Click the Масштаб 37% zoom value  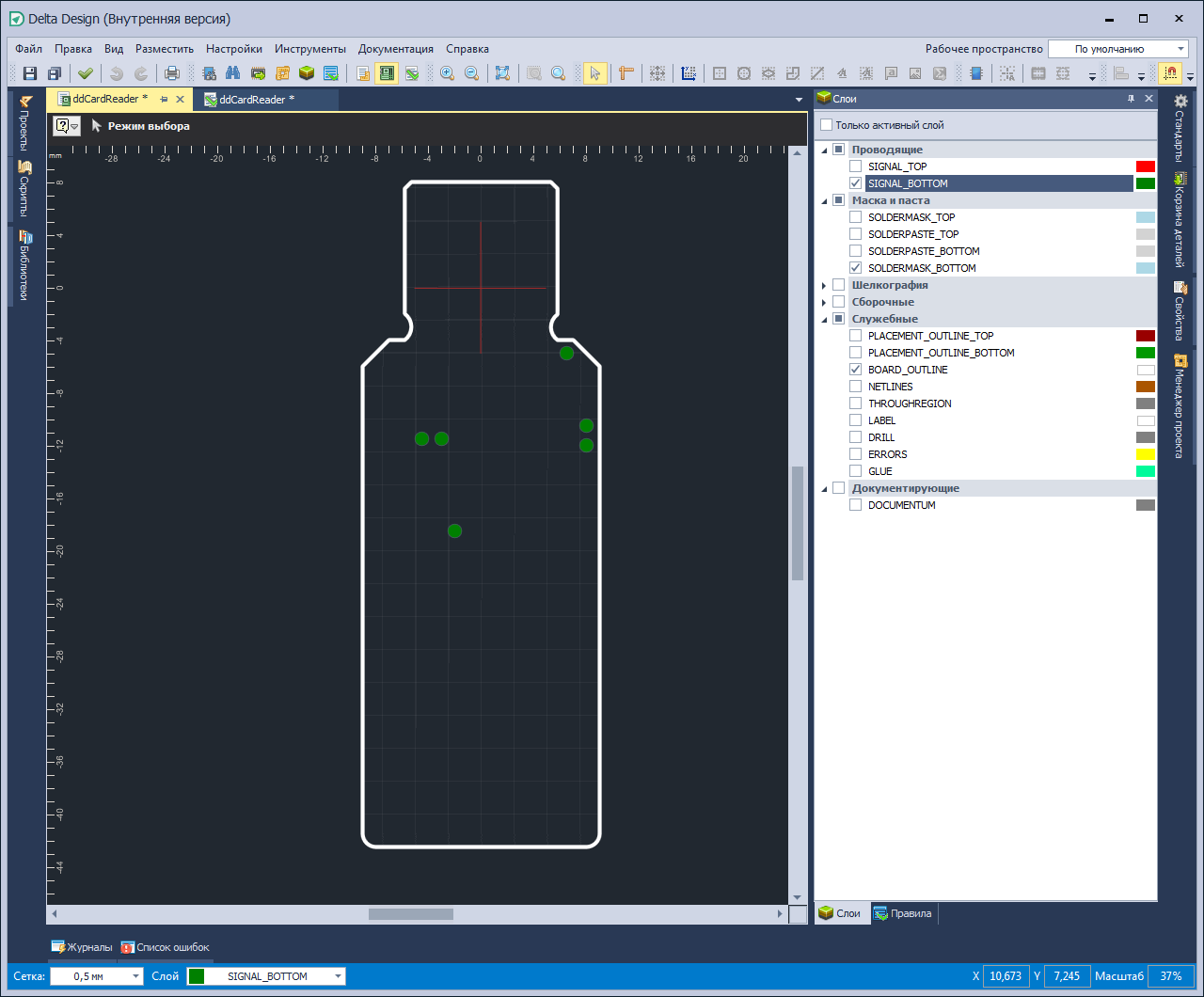(x=1171, y=976)
